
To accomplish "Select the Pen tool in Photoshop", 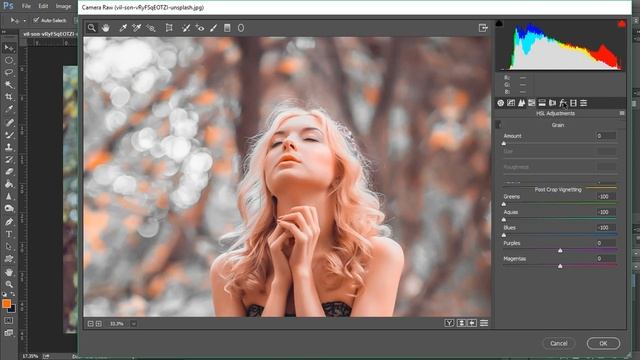I will coord(9,222).
